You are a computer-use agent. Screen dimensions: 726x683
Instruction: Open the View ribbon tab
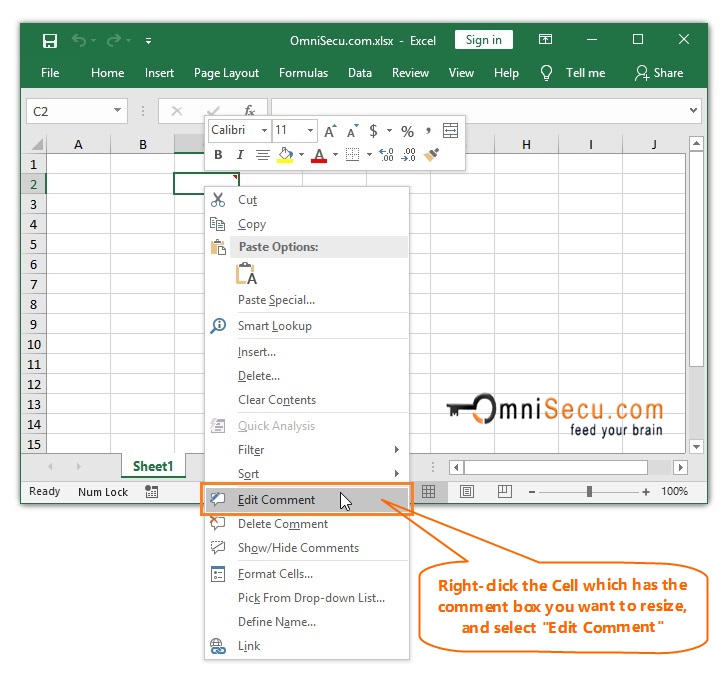pyautogui.click(x=461, y=73)
